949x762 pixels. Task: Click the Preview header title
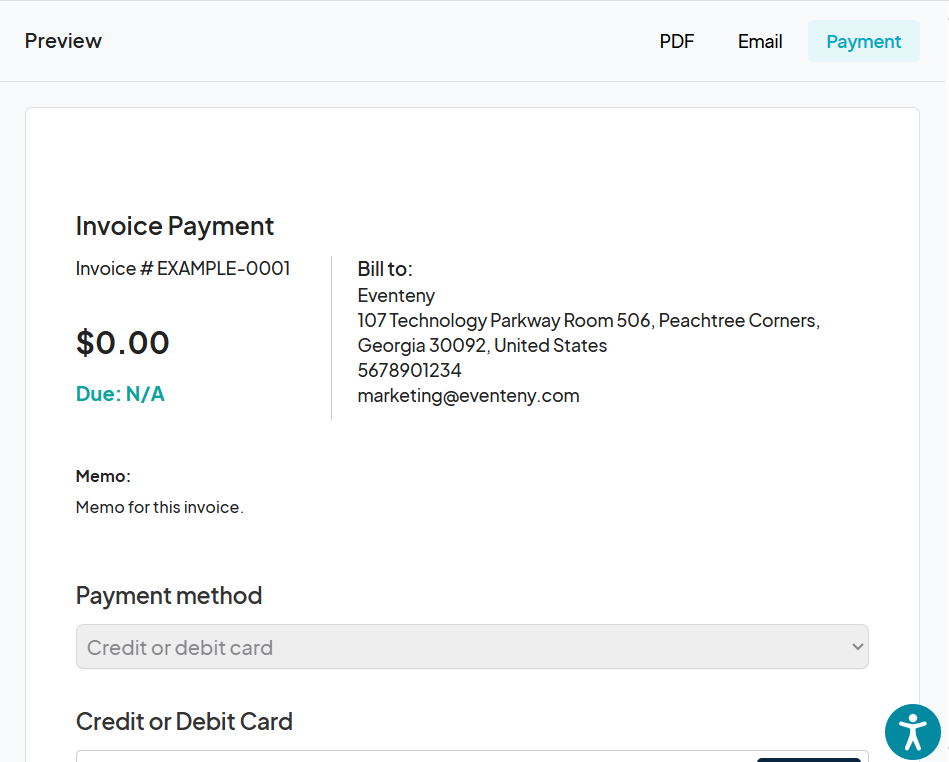(63, 41)
